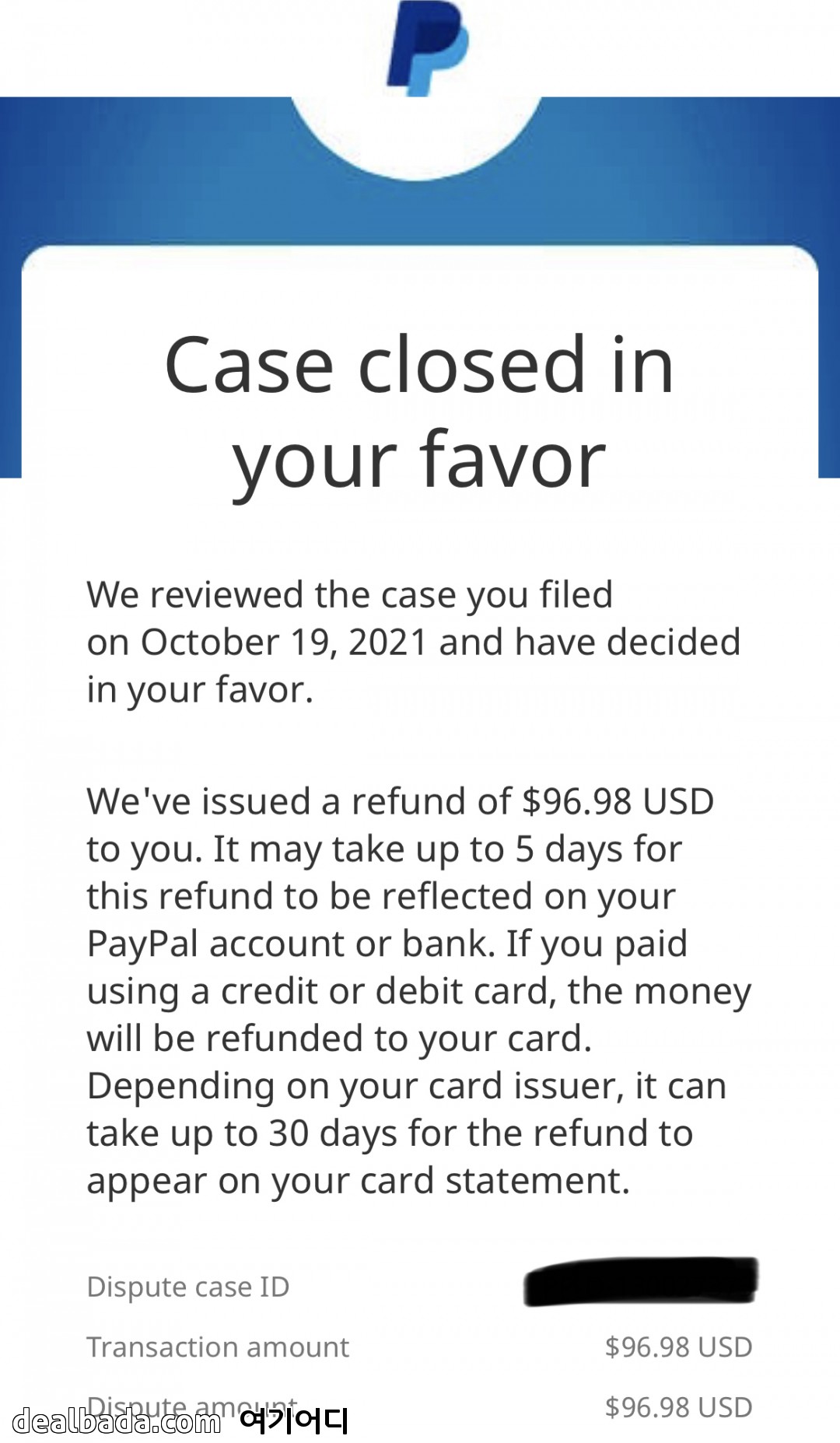Click the Korean 여기어디 watermark text
This screenshot has height=1443, width=840.
(294, 1422)
